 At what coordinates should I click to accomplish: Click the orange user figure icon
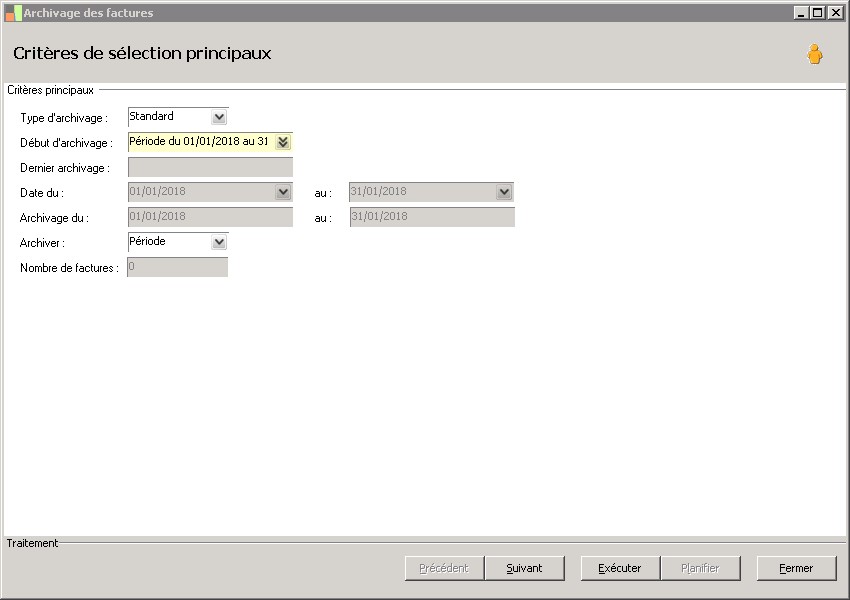click(814, 54)
